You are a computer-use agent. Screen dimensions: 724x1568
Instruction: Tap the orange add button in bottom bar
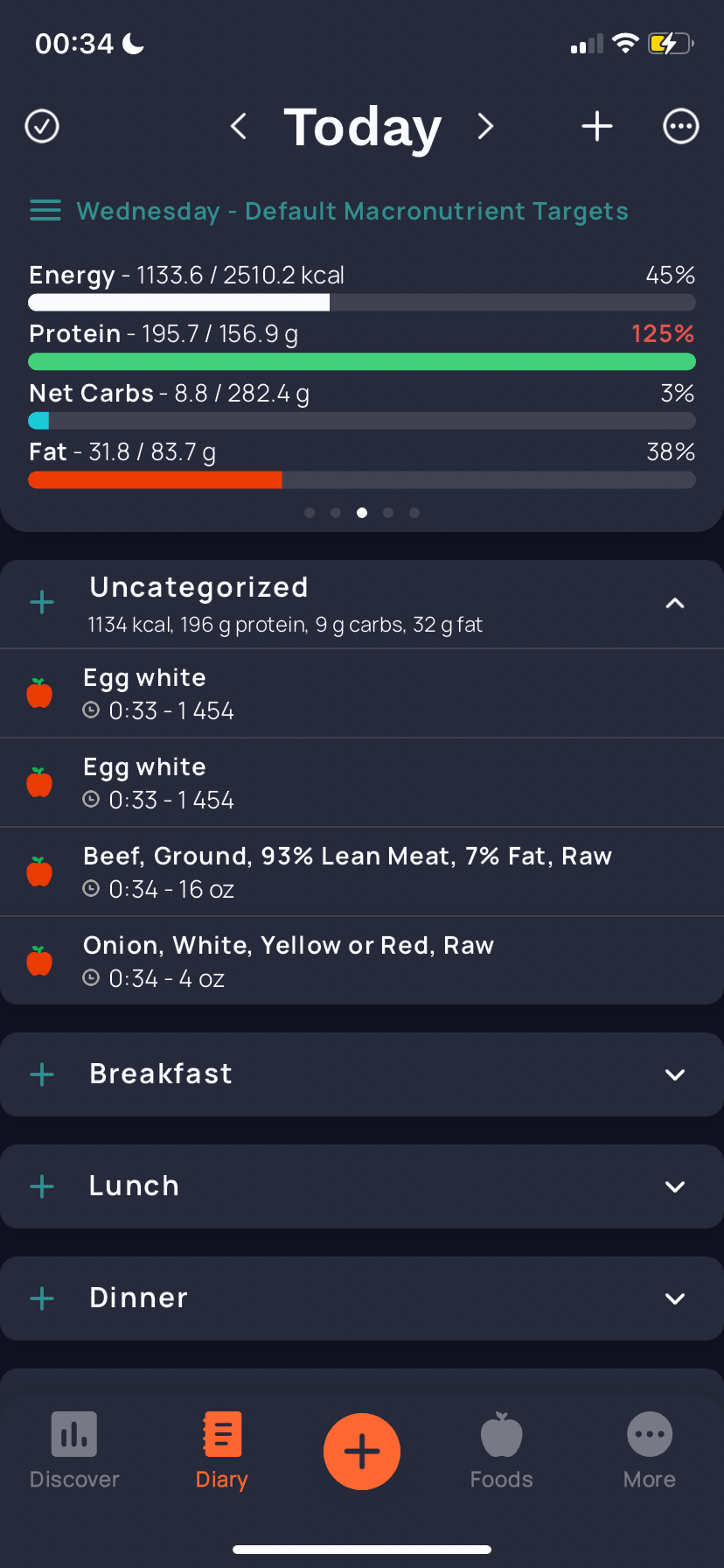362,1452
